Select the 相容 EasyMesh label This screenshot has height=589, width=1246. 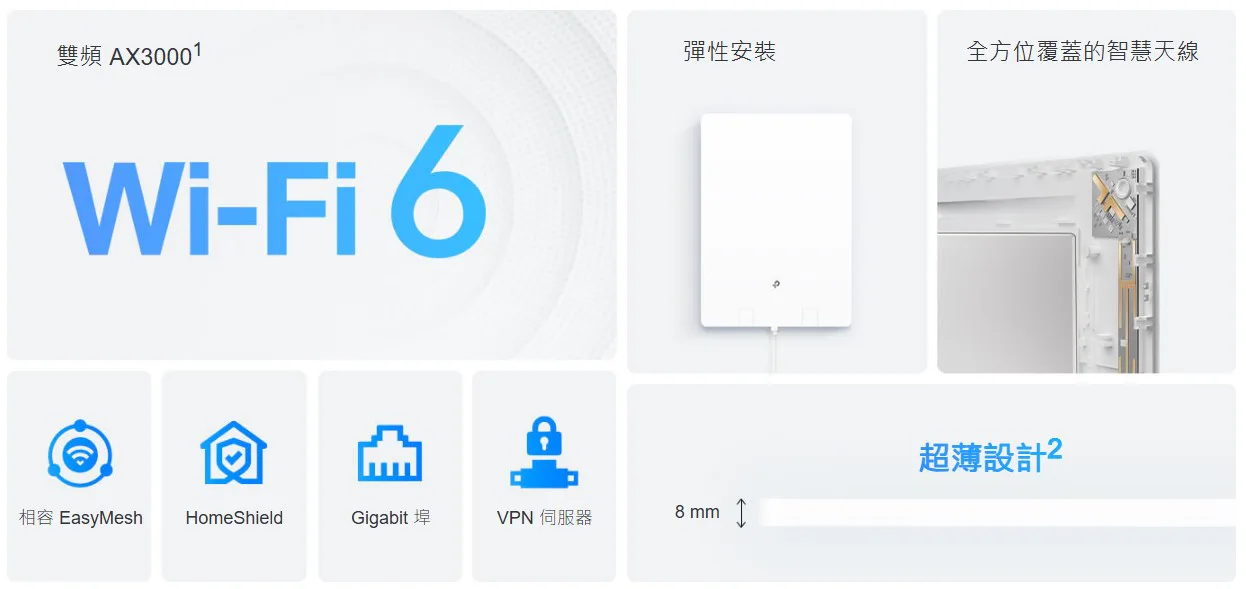point(81,518)
